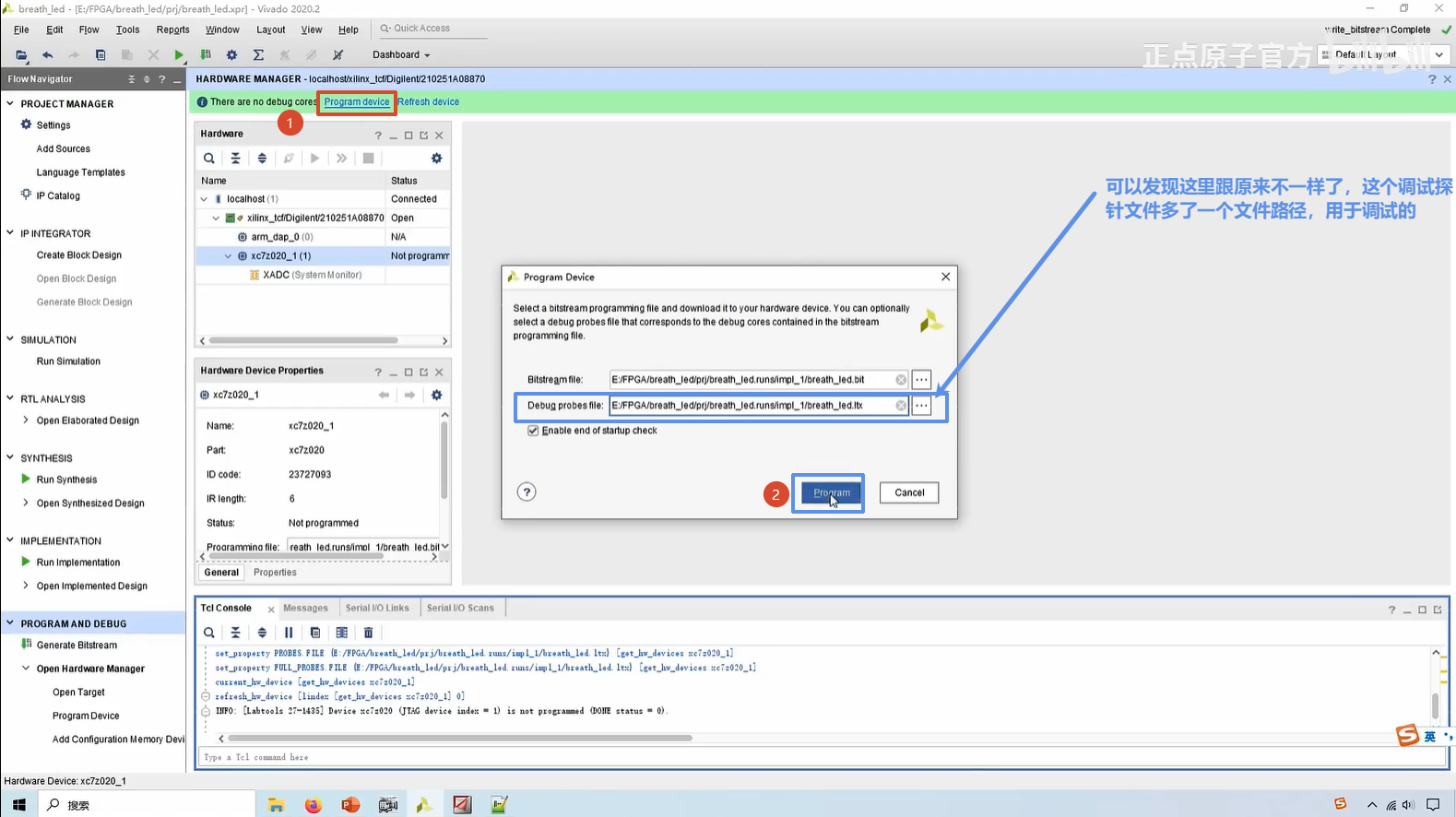This screenshot has height=817, width=1456.
Task: Click Tcl Console horizontal scrollbar
Action: click(459, 739)
